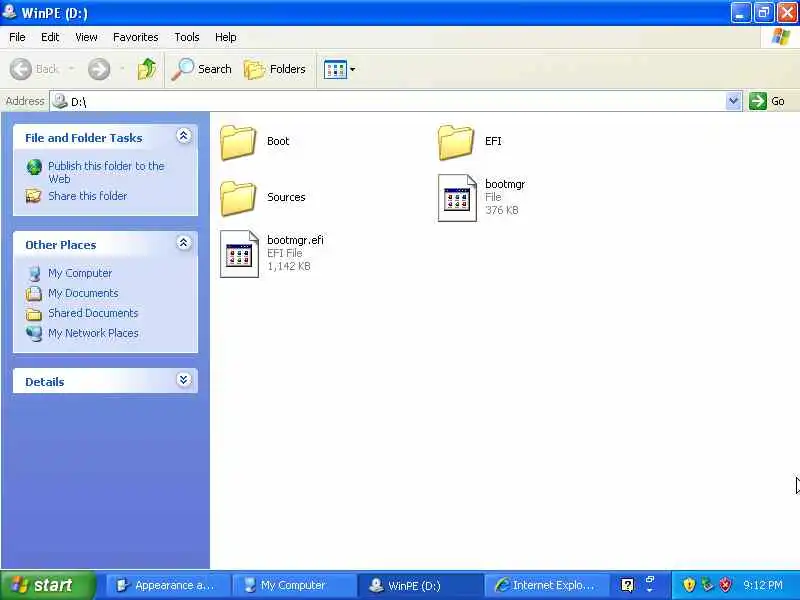Click the taskbar clock 9:12 PM

coord(763,585)
